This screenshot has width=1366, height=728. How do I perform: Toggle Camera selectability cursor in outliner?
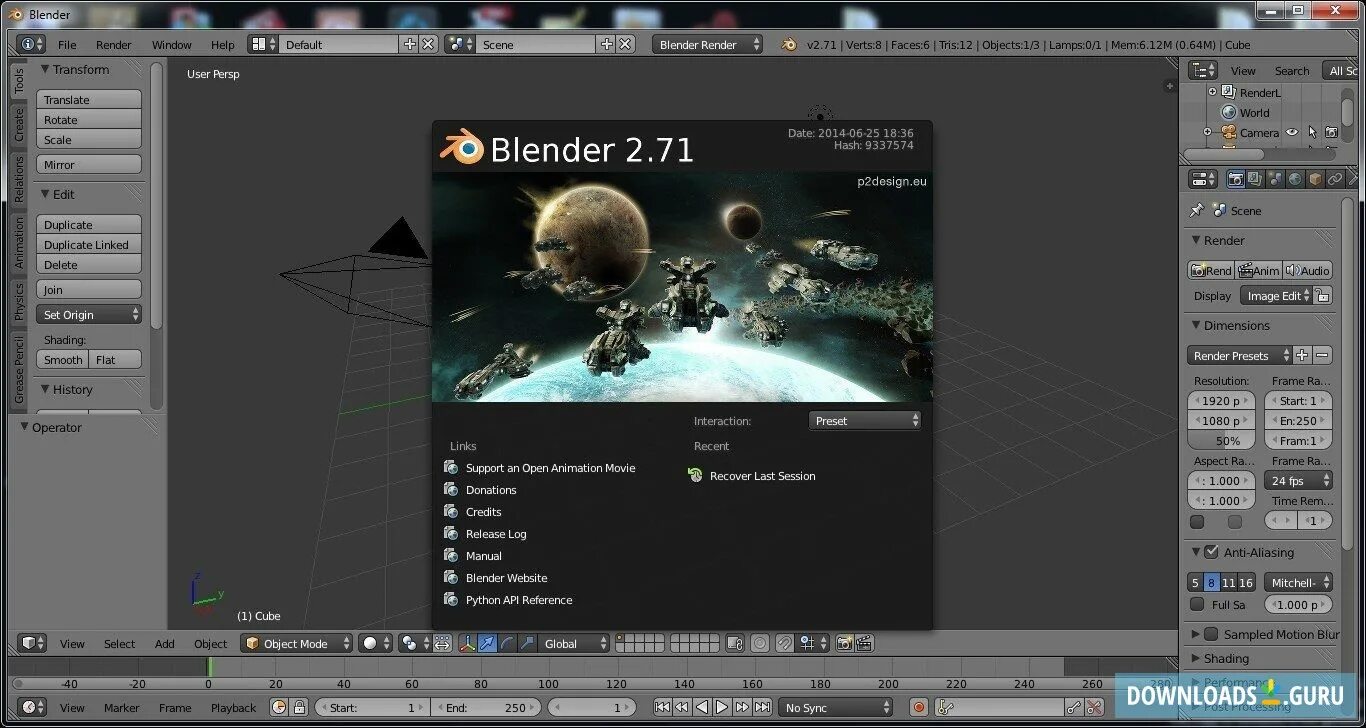(1312, 132)
